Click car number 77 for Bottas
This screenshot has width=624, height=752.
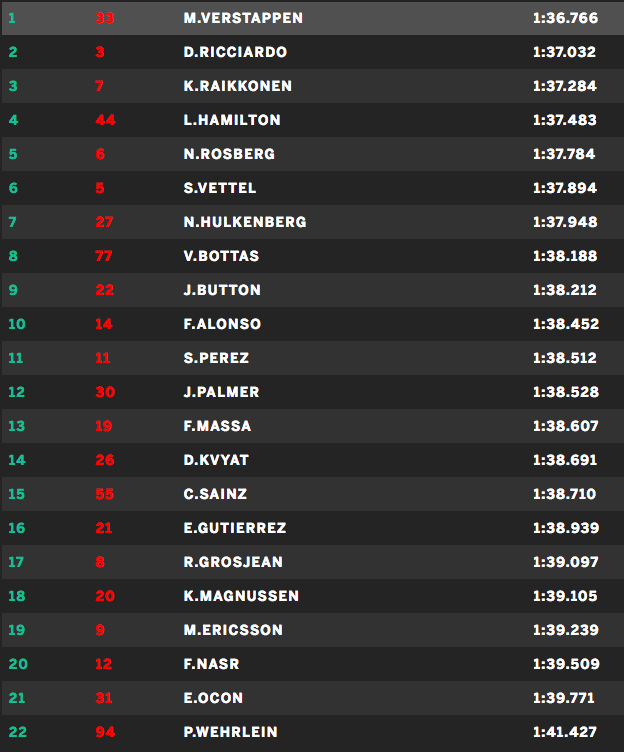point(104,256)
